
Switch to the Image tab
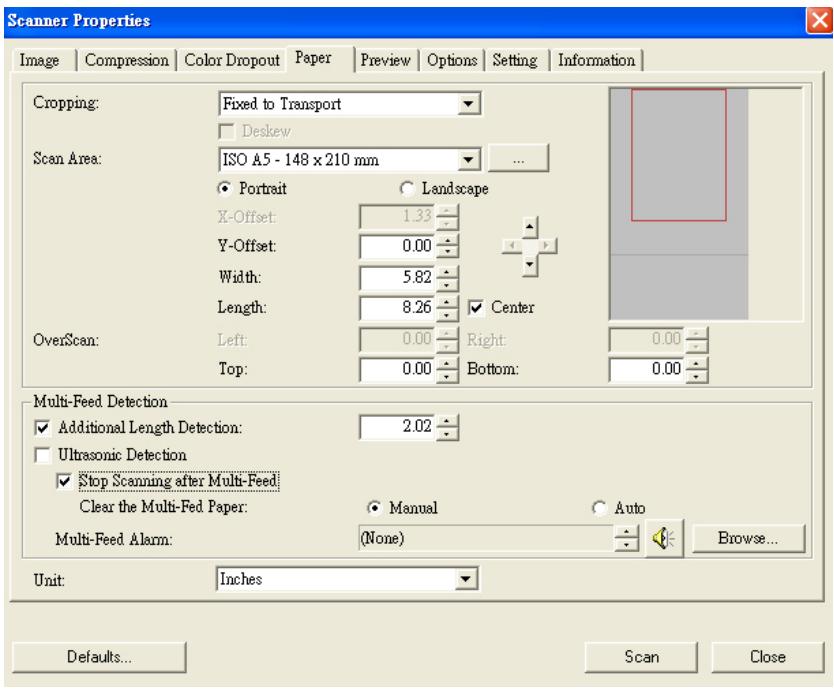pos(39,60)
